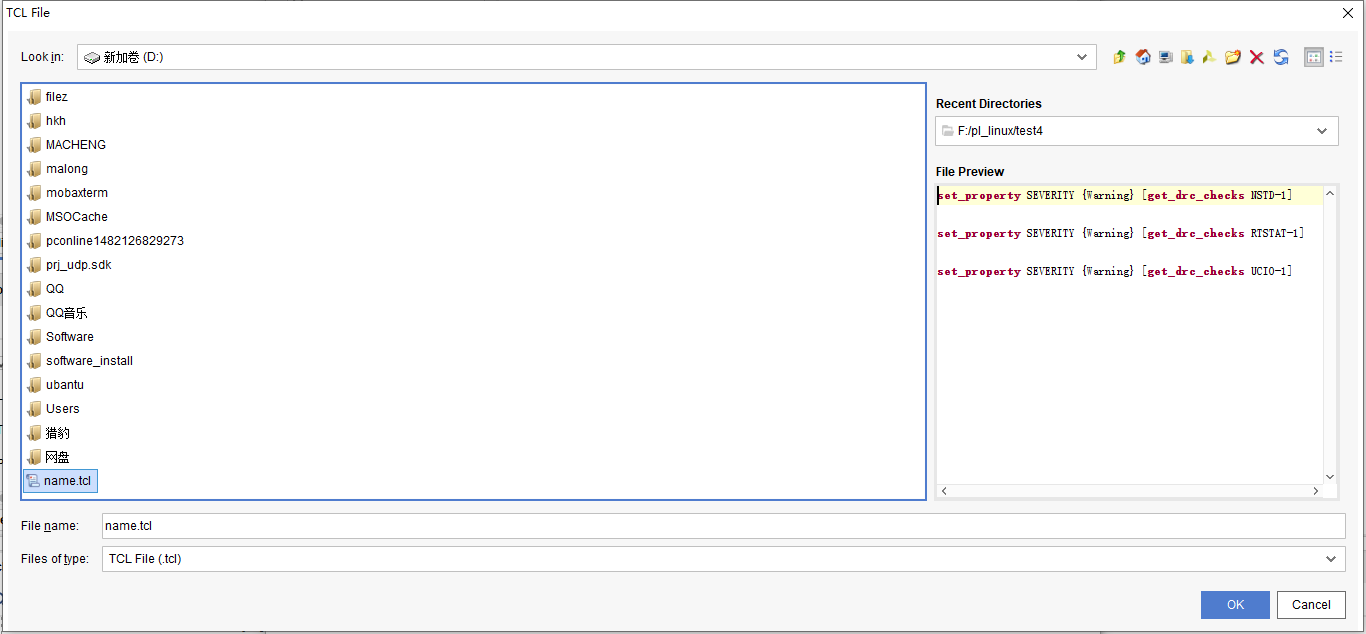
Task: Expand the Files of type dropdown
Action: (x=1330, y=559)
